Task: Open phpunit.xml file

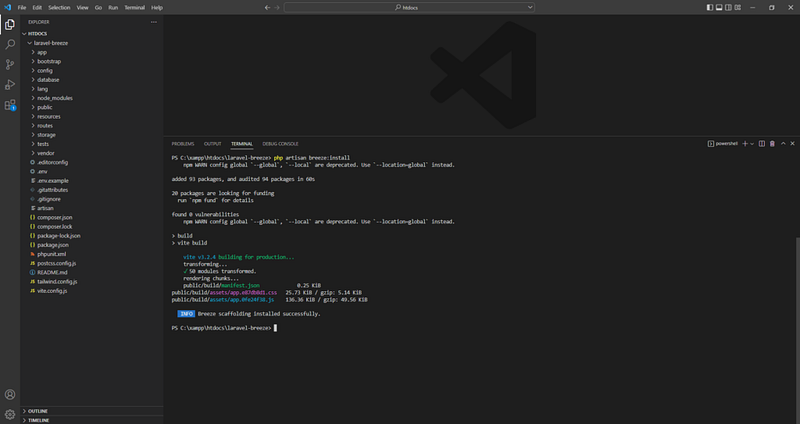Action: (x=92, y=254)
